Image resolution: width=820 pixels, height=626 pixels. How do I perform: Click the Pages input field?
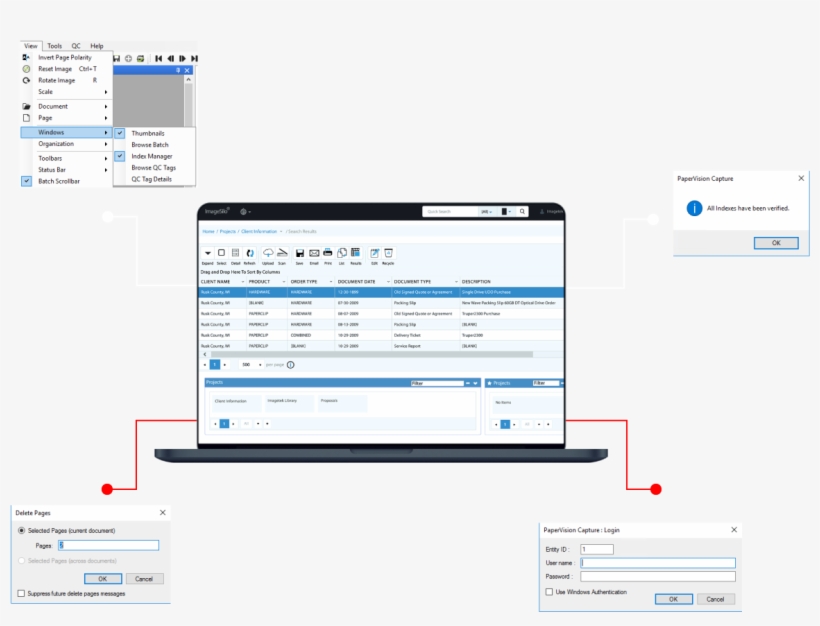[108, 545]
